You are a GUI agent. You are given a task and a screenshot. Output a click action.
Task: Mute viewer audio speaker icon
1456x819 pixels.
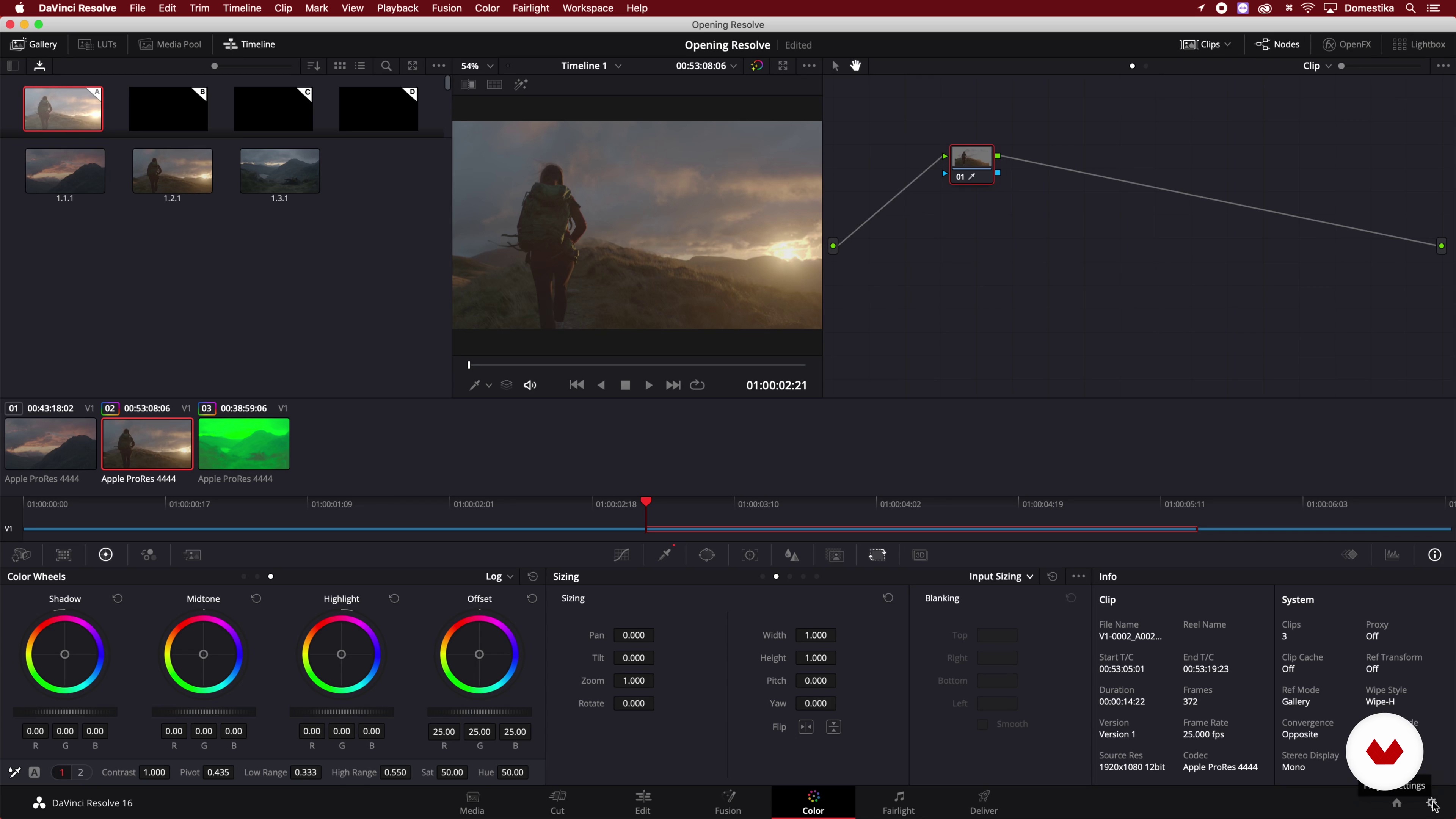point(530,386)
